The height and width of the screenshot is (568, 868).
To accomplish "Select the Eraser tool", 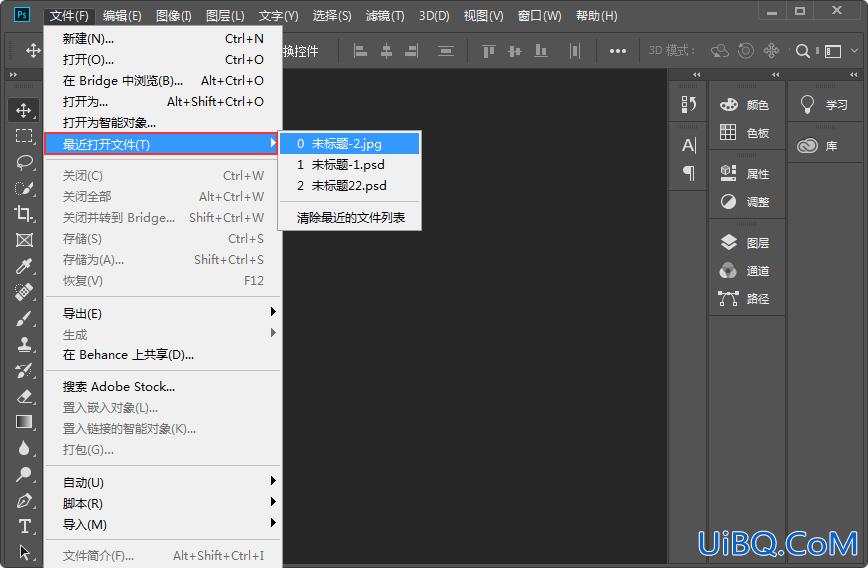I will 24,396.
